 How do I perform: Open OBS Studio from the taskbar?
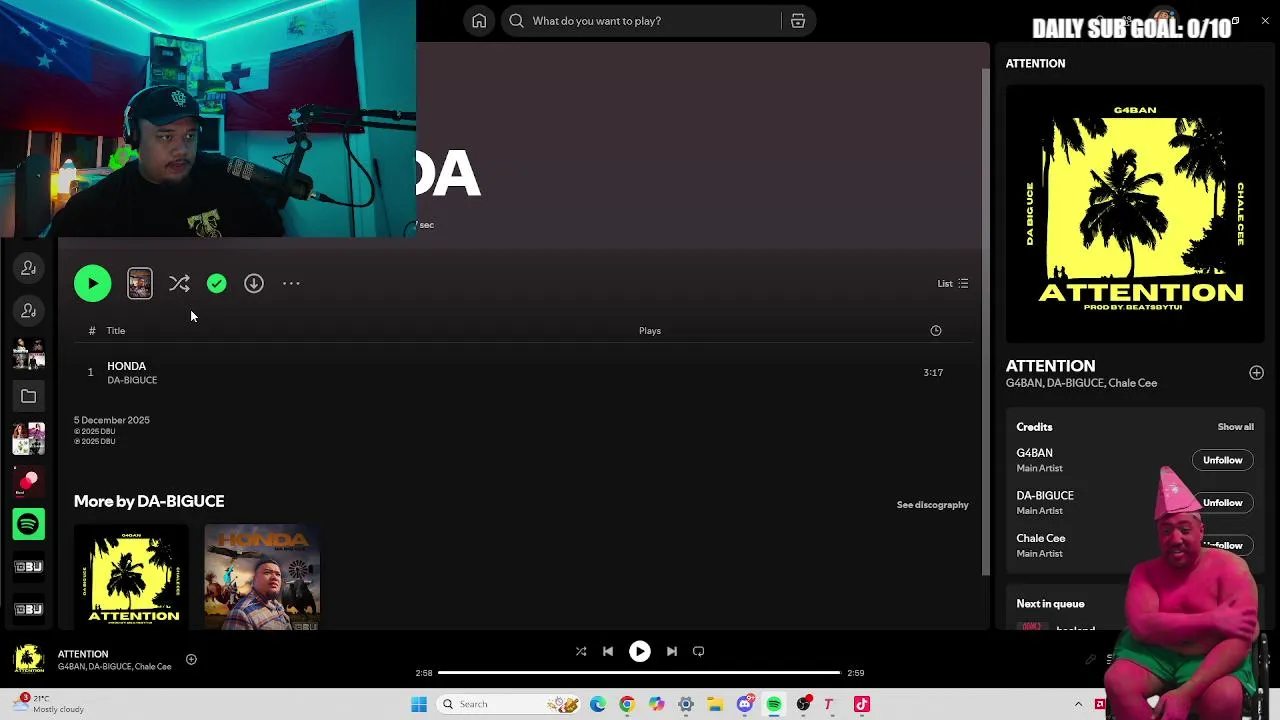coord(803,704)
